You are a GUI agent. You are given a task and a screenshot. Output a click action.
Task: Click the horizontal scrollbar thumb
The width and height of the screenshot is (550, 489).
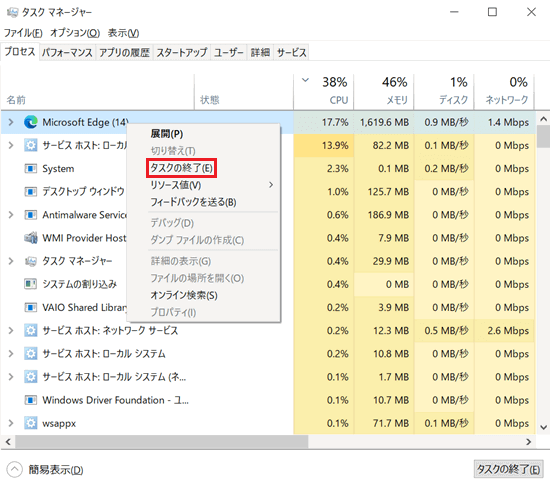coord(161,442)
